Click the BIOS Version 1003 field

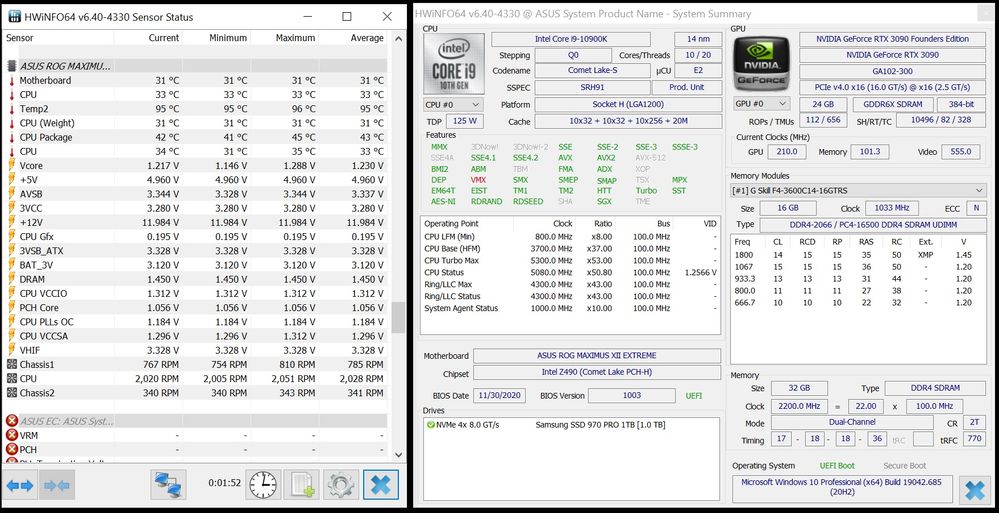coord(631,395)
